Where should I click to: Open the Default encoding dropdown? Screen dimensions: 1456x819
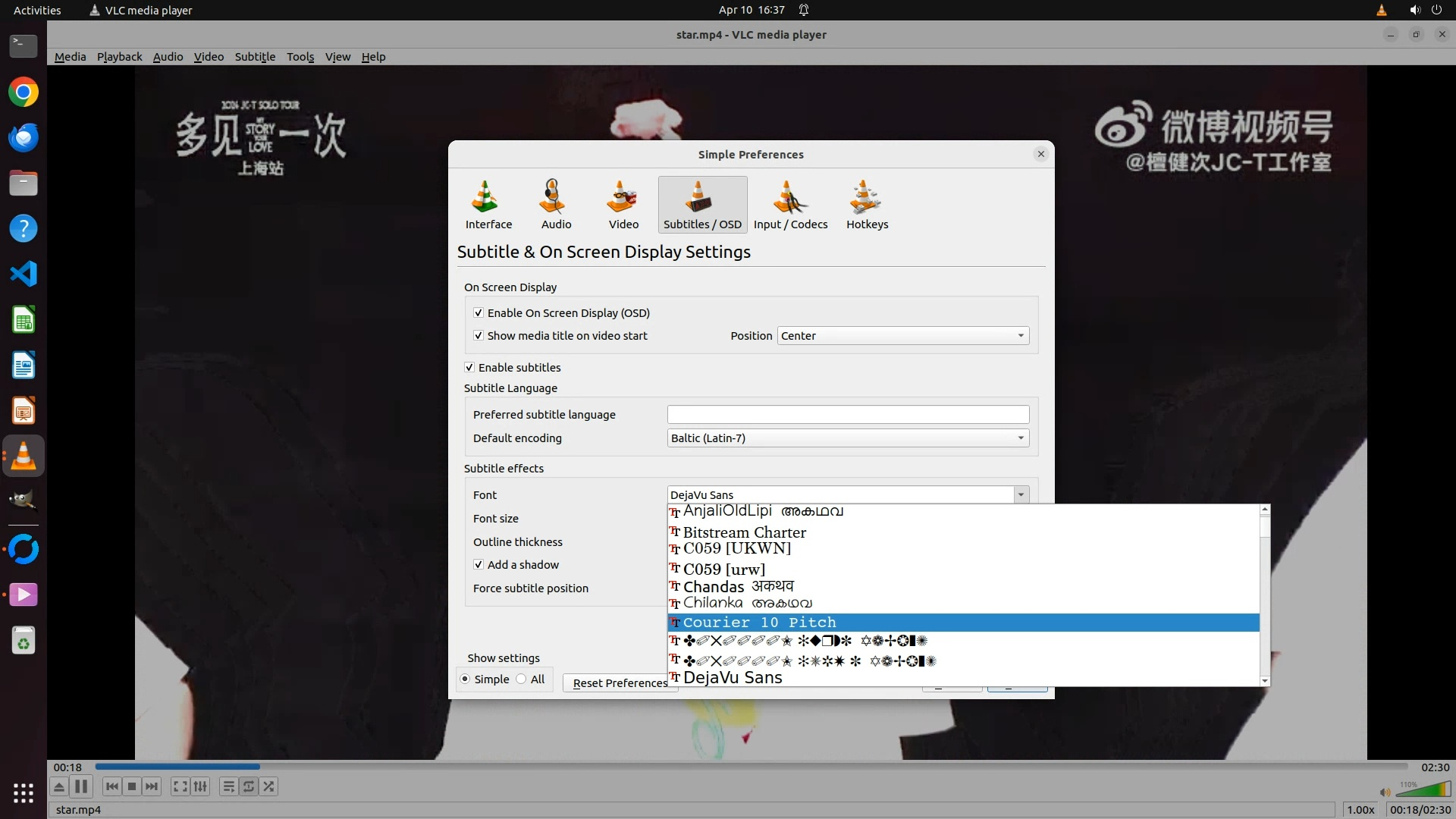point(847,438)
